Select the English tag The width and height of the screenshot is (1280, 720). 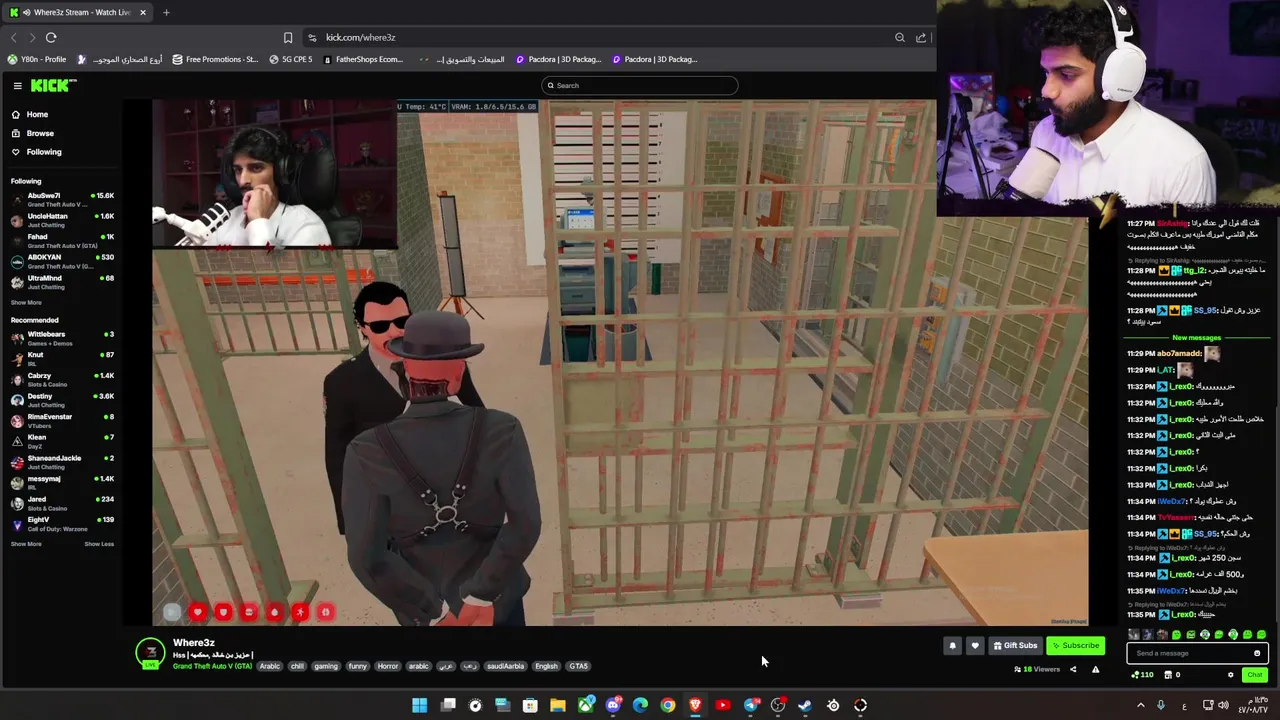click(x=546, y=666)
